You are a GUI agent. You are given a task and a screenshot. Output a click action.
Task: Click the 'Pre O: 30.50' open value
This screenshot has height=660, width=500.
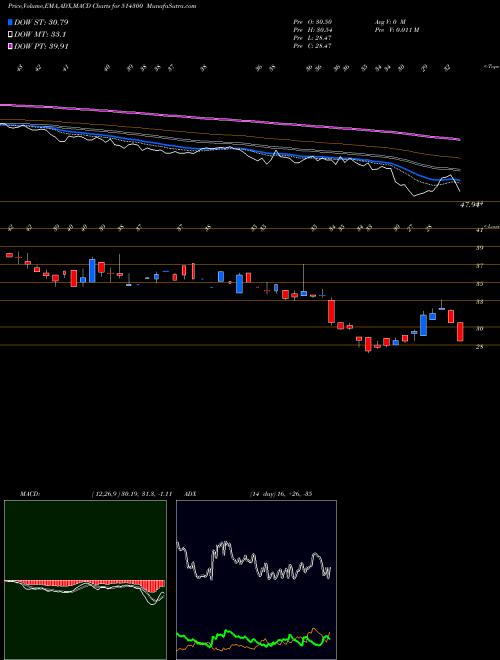pos(313,22)
